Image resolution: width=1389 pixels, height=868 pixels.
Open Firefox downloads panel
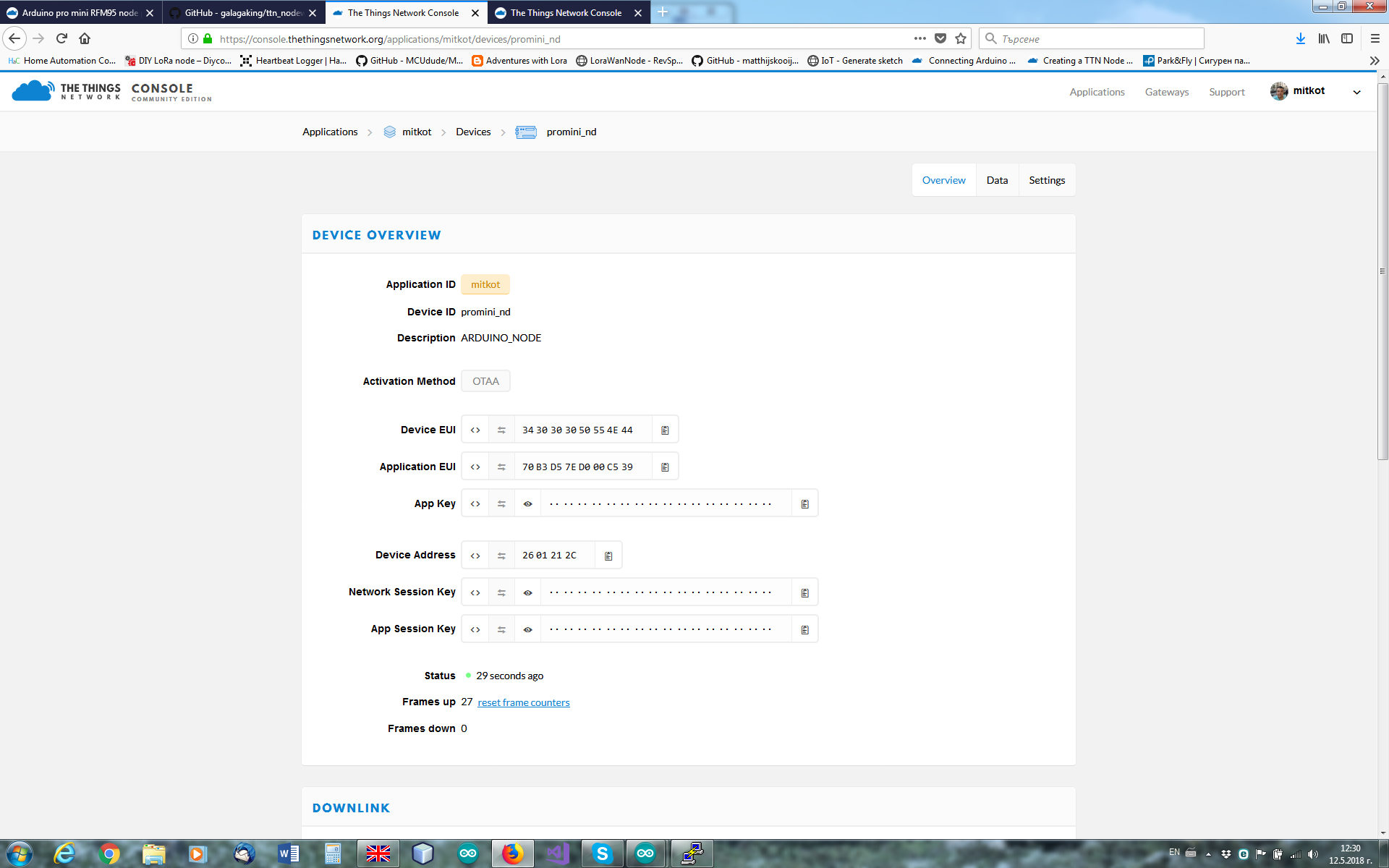[1301, 38]
